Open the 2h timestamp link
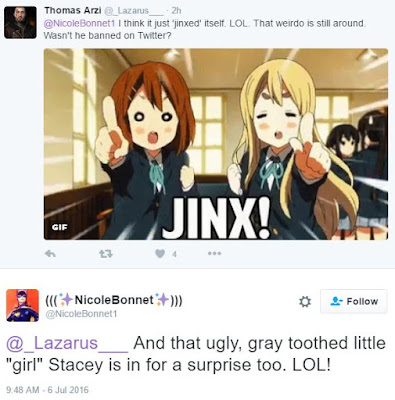This screenshot has height=400, width=395. tap(176, 11)
